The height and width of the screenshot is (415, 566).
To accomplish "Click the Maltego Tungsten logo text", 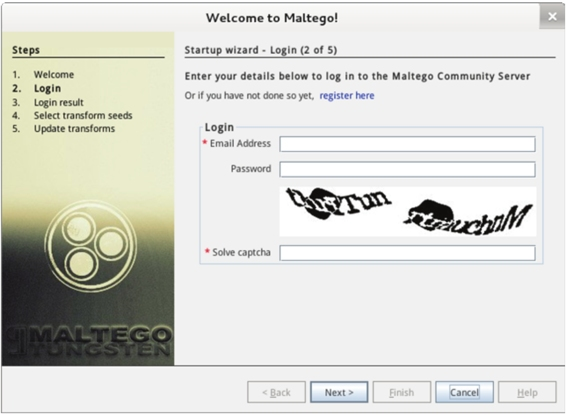I will (89, 341).
